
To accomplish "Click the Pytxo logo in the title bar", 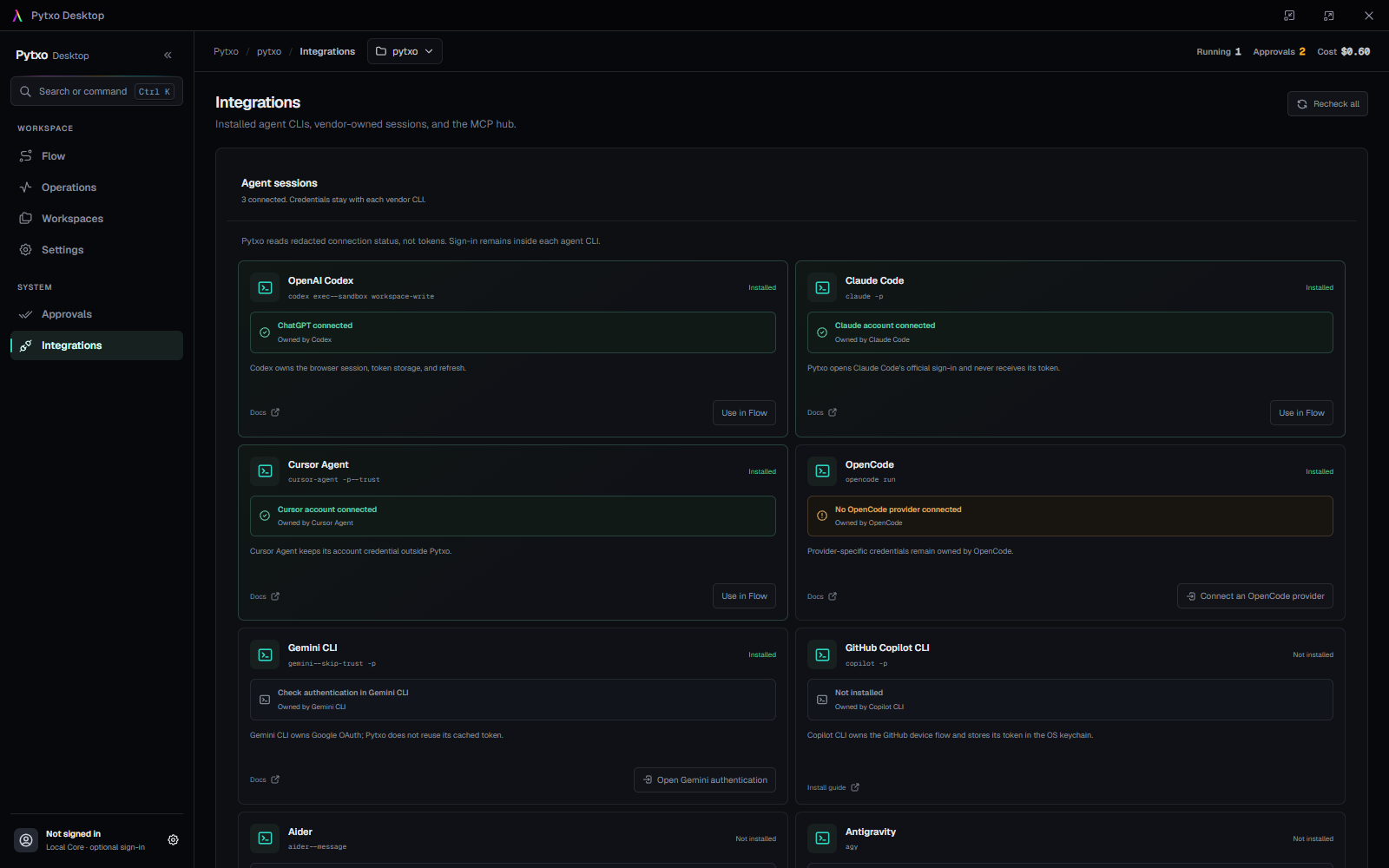I will pos(17,16).
